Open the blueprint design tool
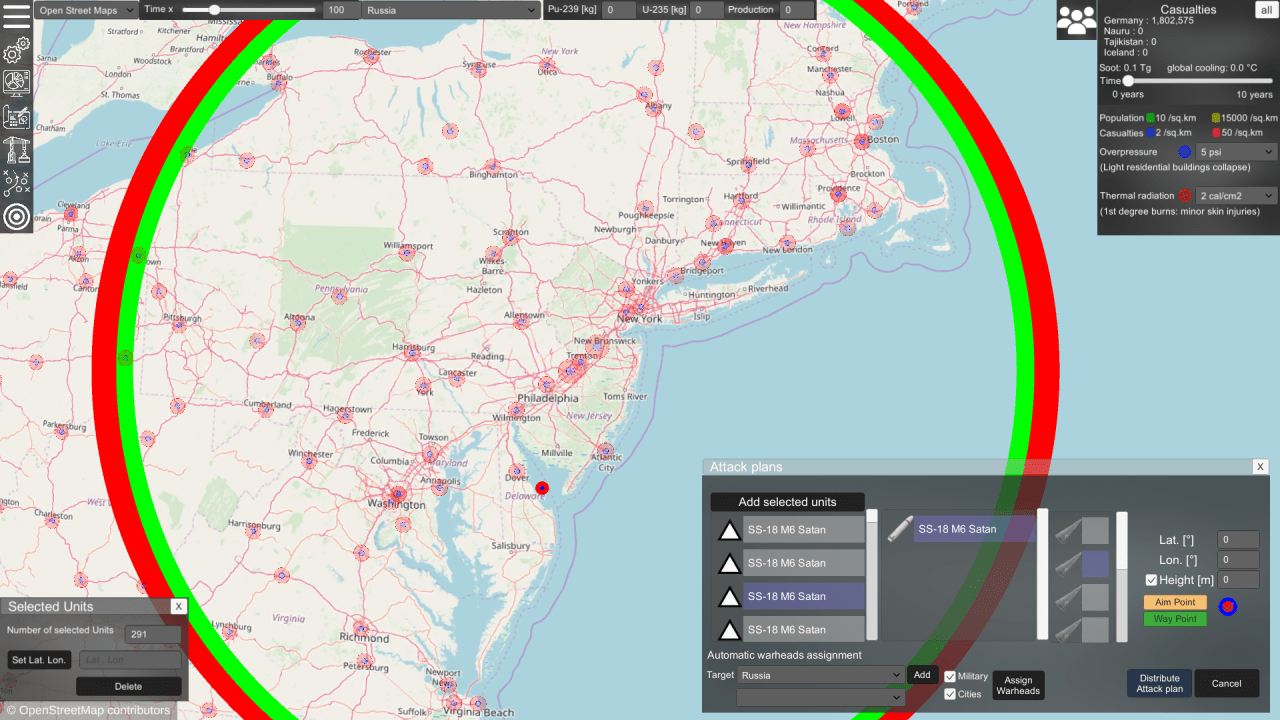Image resolution: width=1280 pixels, height=720 pixels. 16,117
